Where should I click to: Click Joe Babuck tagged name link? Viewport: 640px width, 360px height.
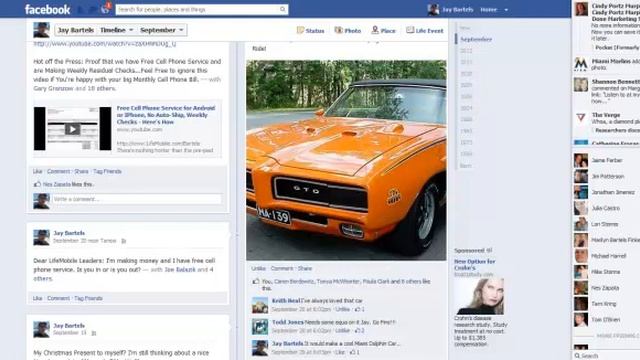[180, 269]
